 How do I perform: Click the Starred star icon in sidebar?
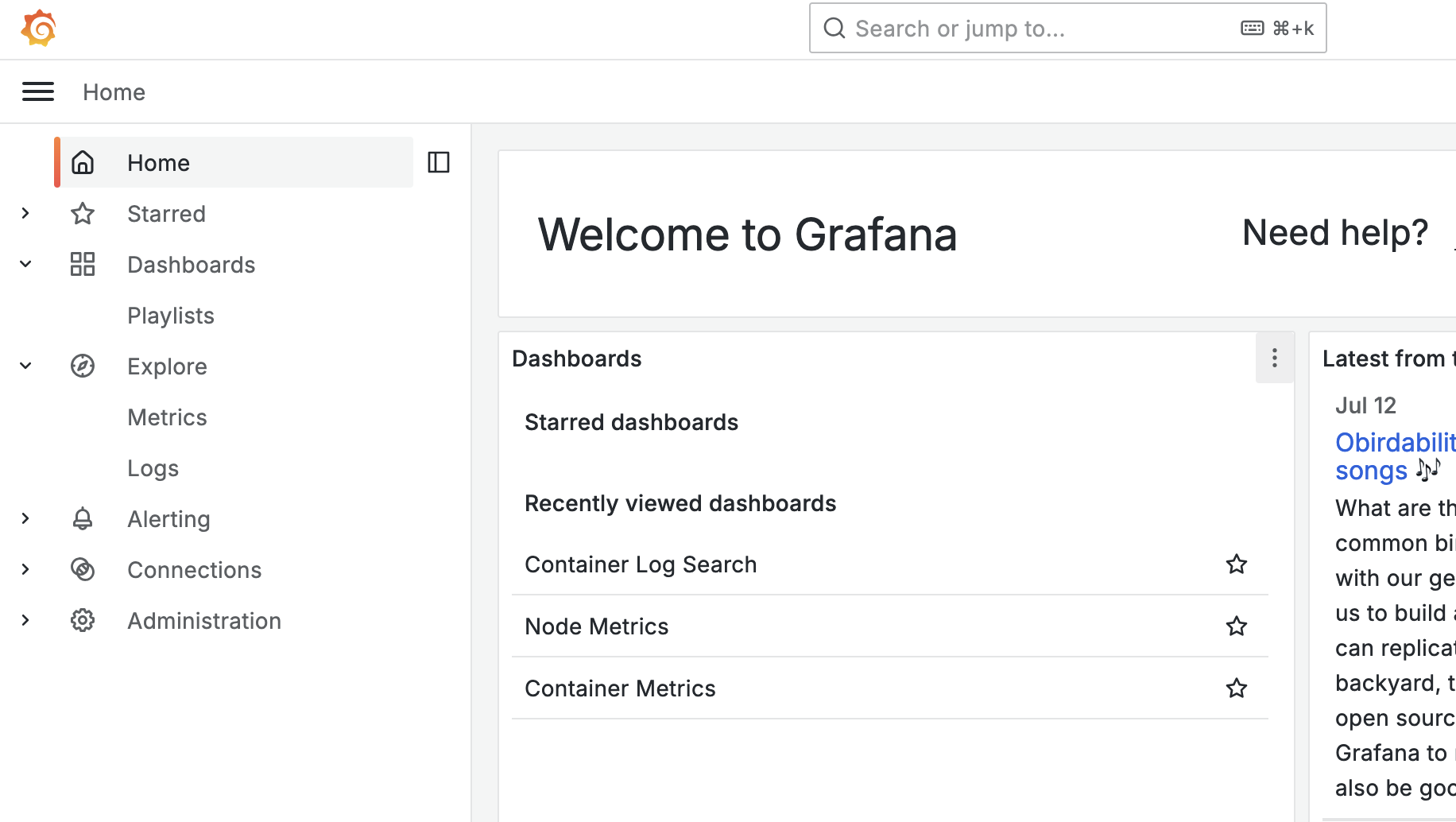[x=83, y=214]
